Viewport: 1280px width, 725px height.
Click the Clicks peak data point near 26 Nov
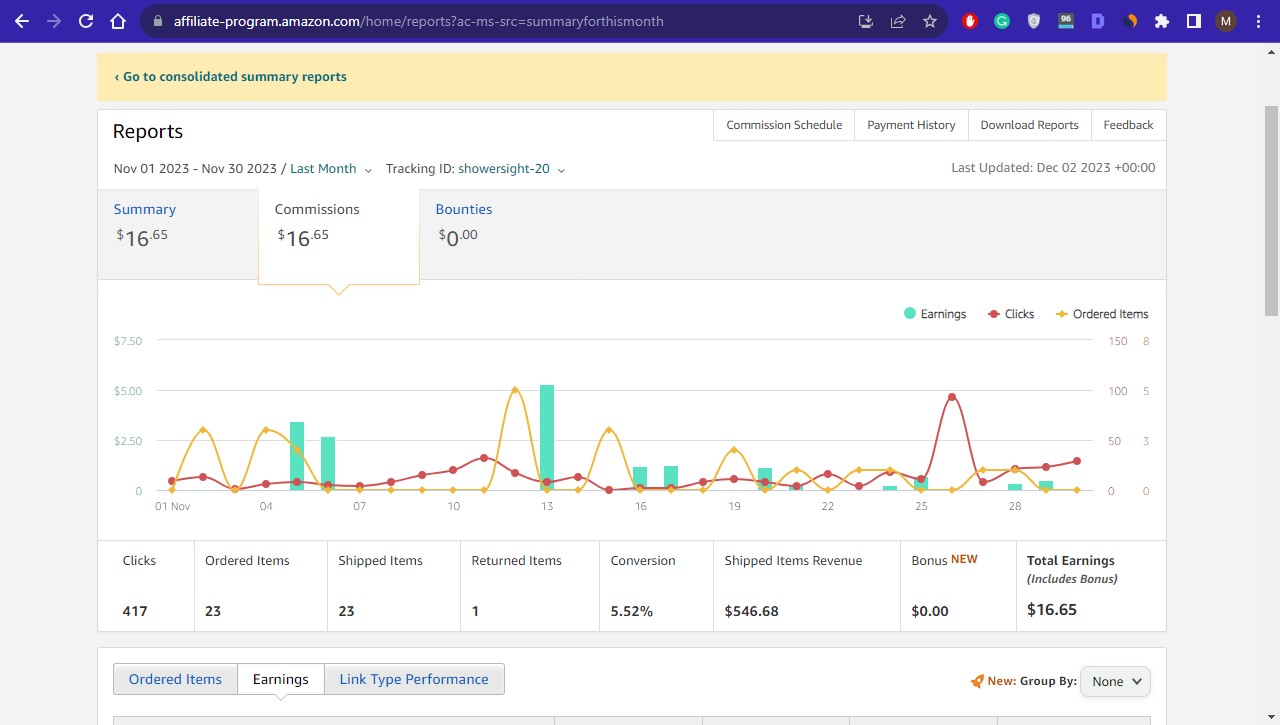tap(952, 397)
